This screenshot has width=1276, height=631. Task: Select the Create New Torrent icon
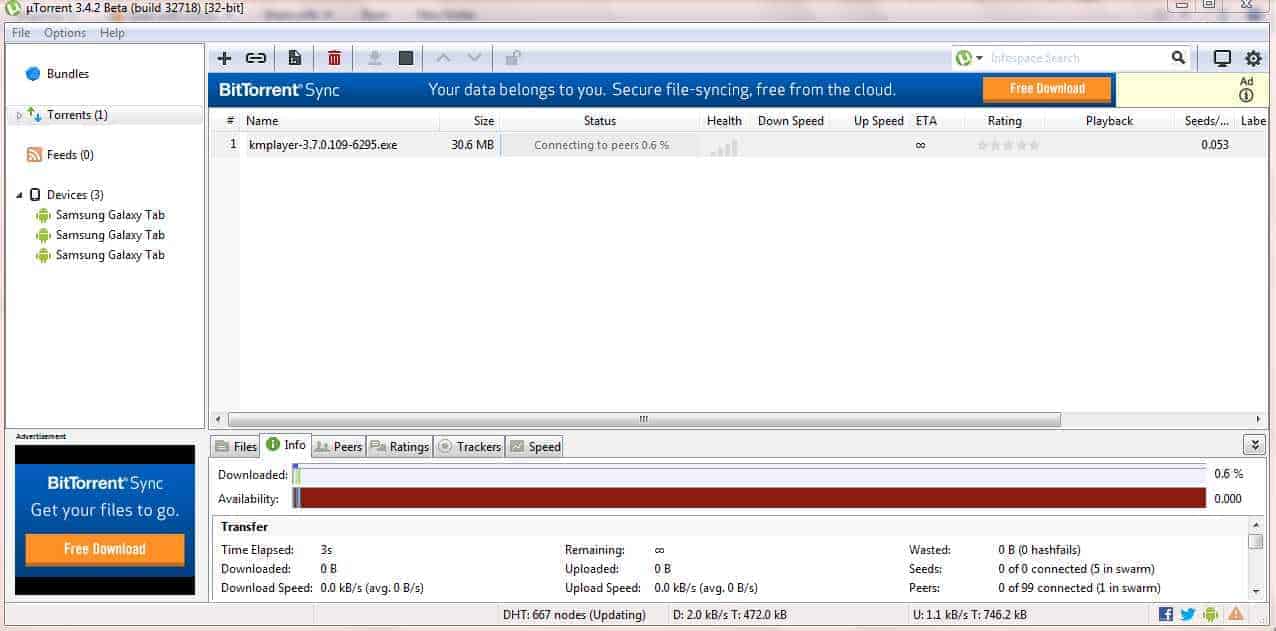tap(295, 58)
